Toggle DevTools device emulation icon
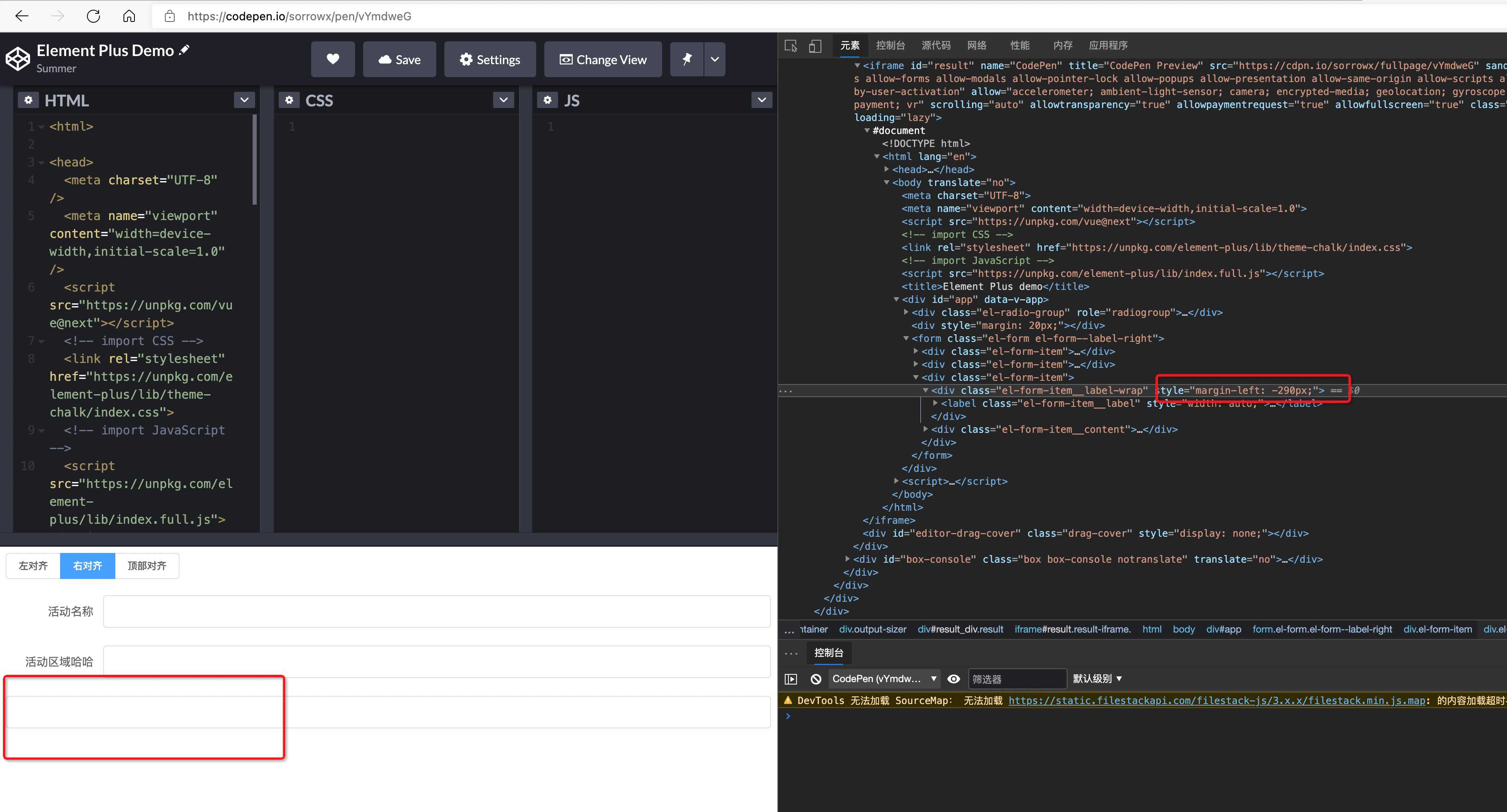1507x812 pixels. point(815,45)
